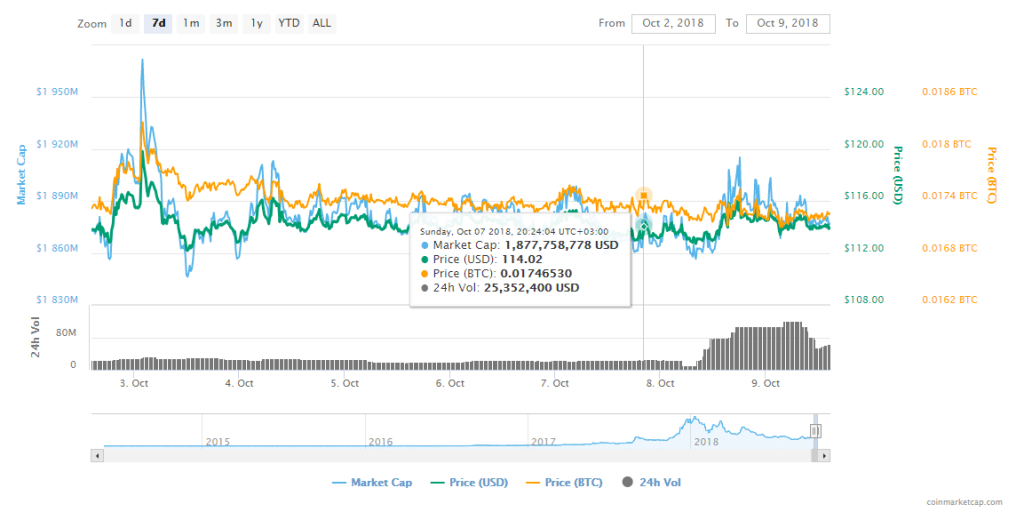This screenshot has height=520, width=1024.
Task: Click the From date field
Action: [x=672, y=23]
